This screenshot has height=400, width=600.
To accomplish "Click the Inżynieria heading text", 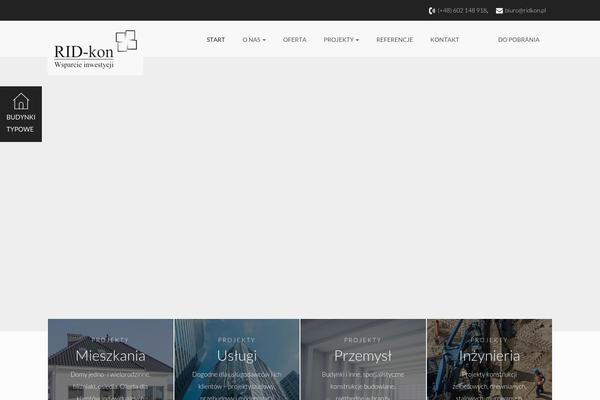I will click(489, 356).
